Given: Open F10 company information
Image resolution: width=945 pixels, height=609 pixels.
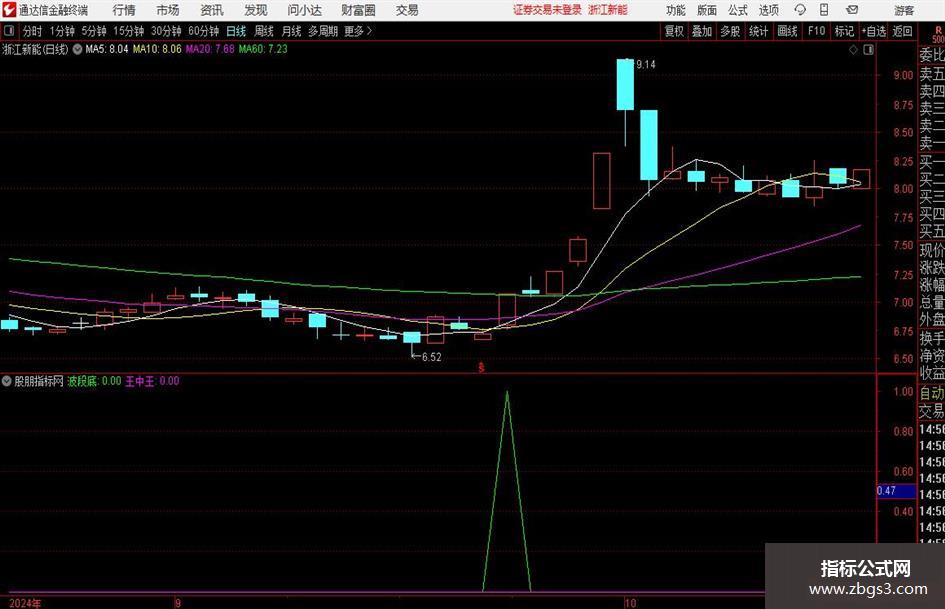Looking at the screenshot, I should click(x=816, y=31).
